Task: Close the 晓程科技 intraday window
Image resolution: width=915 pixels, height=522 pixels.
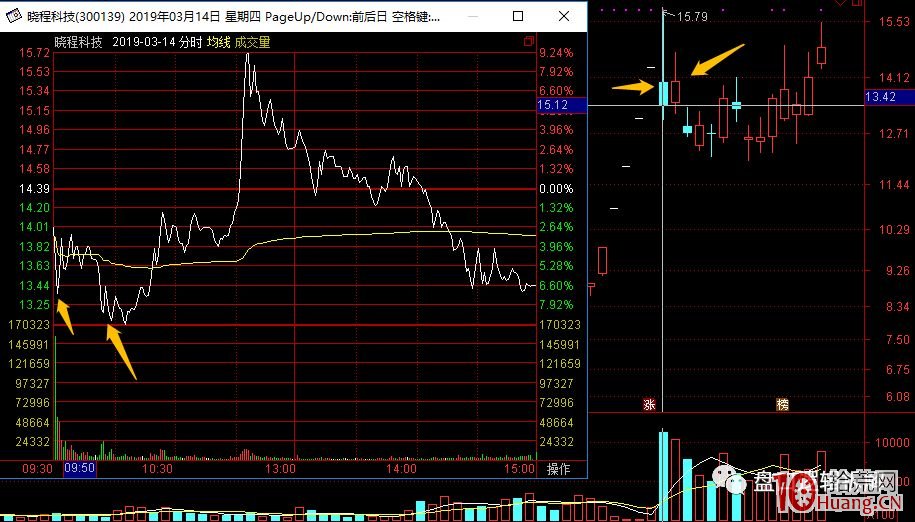Action: coord(564,16)
